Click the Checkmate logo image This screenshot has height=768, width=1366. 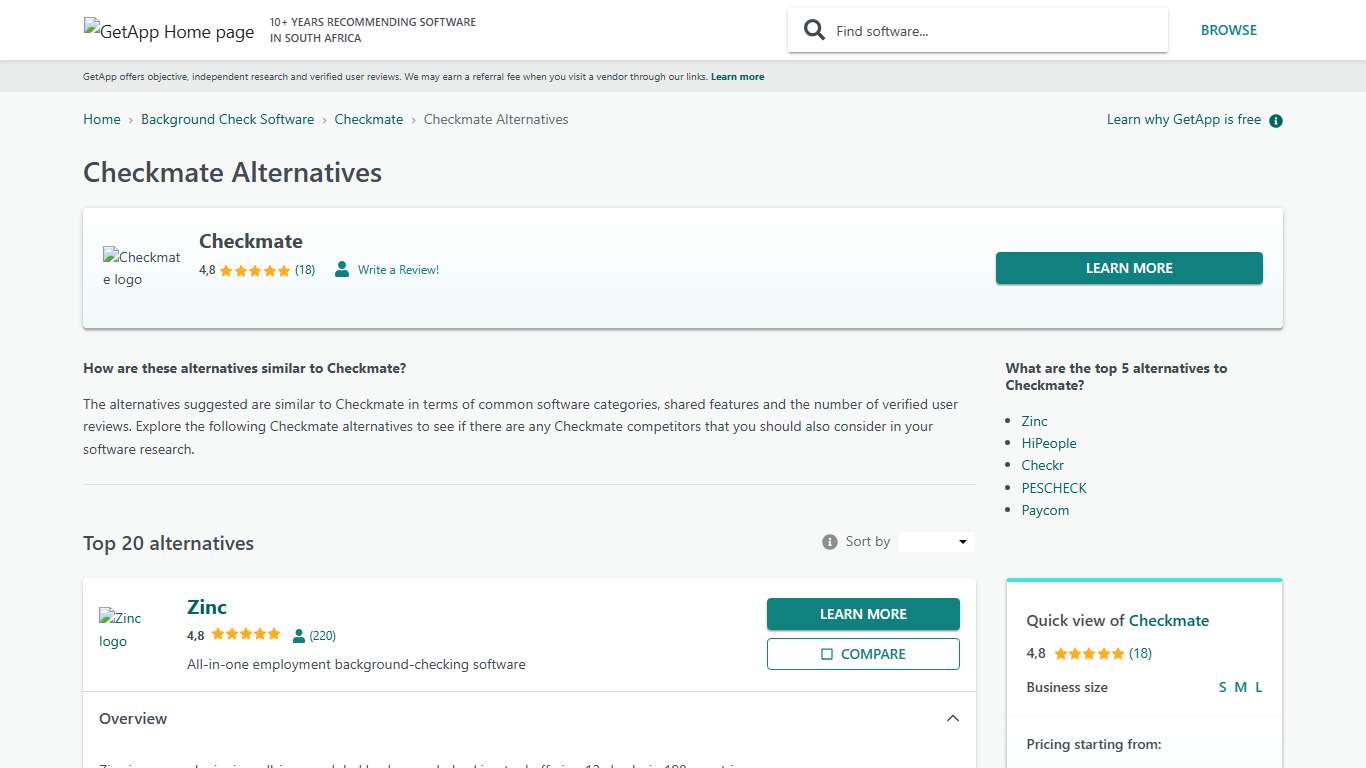(x=141, y=268)
